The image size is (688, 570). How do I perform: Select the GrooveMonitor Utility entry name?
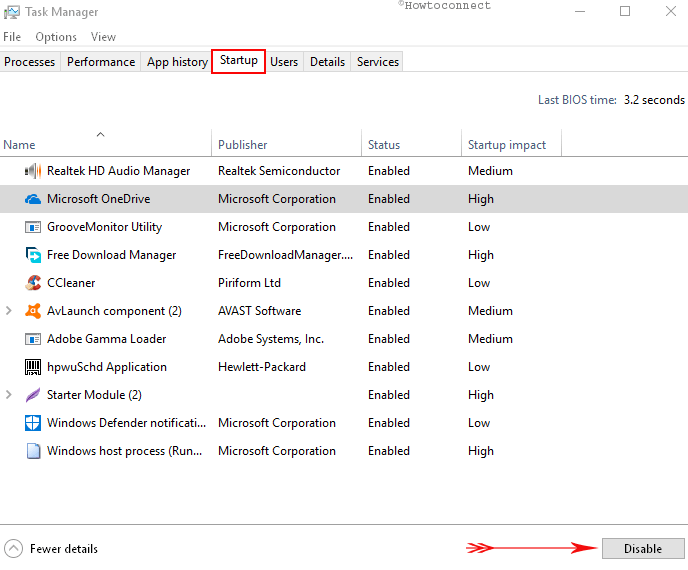[104, 227]
